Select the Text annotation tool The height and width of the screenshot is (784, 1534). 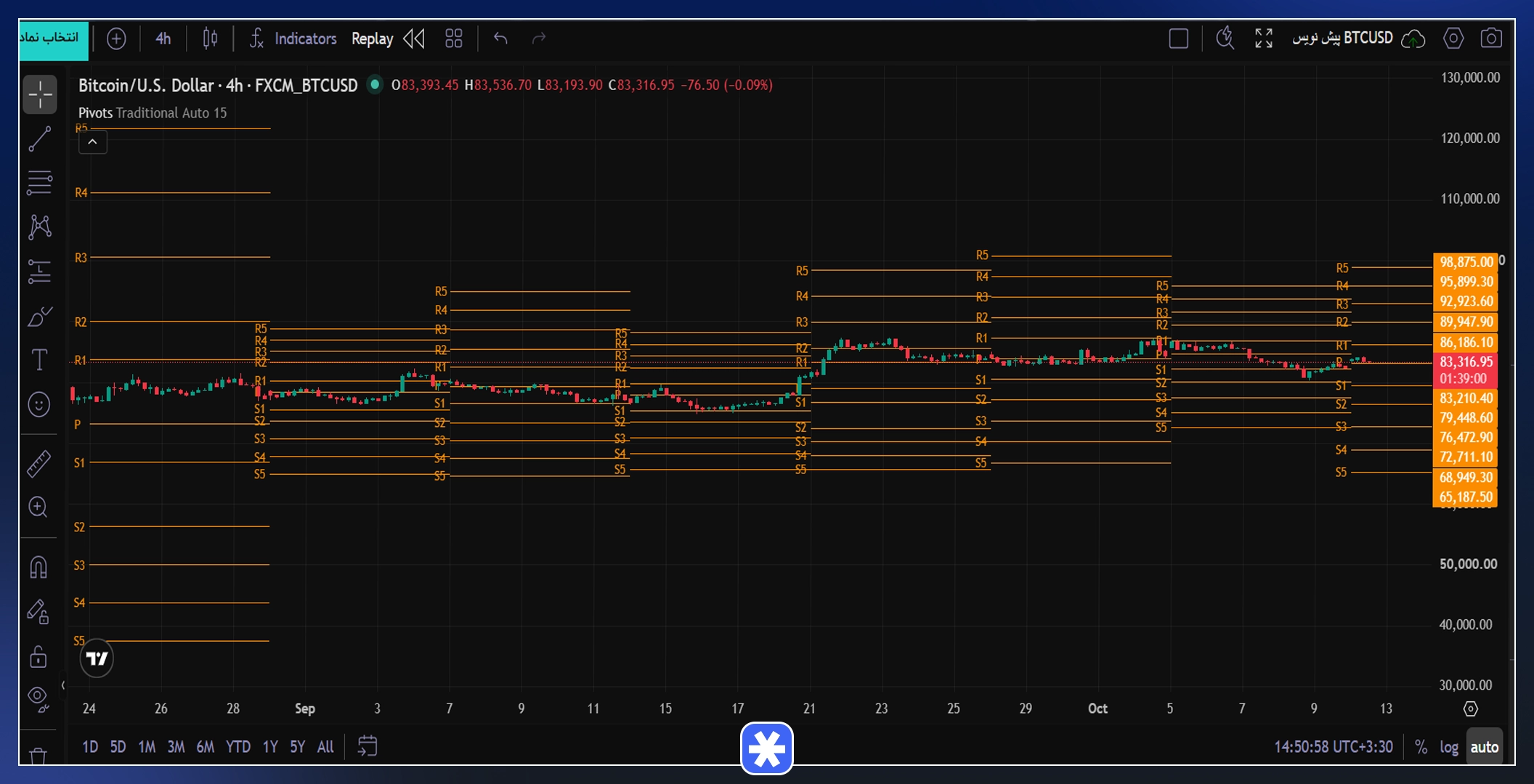(40, 360)
